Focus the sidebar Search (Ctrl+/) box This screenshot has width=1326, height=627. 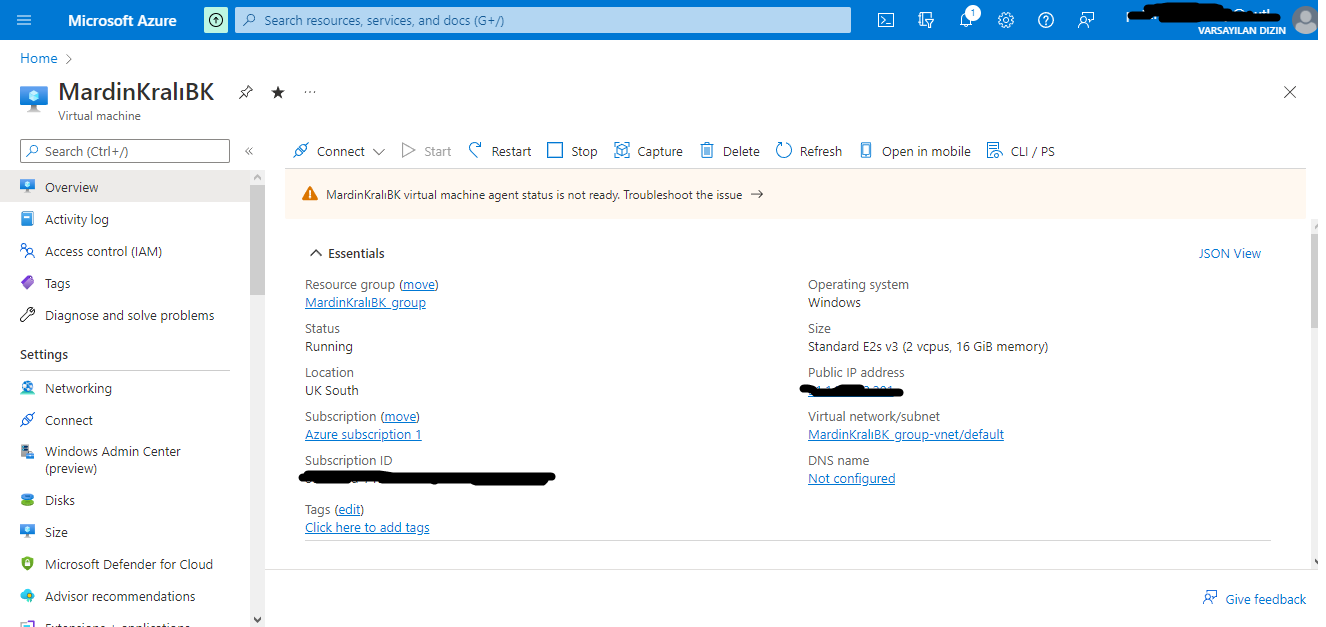(125, 151)
